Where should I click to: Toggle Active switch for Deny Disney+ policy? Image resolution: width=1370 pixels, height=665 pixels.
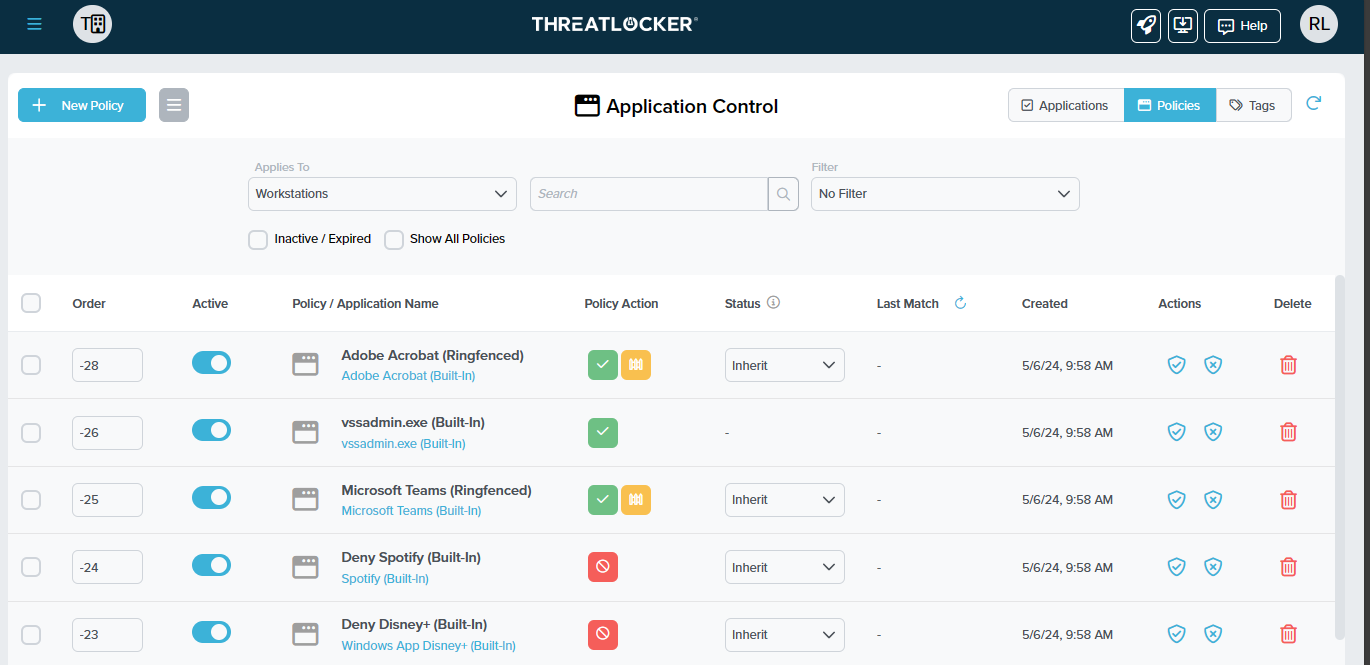click(x=211, y=632)
